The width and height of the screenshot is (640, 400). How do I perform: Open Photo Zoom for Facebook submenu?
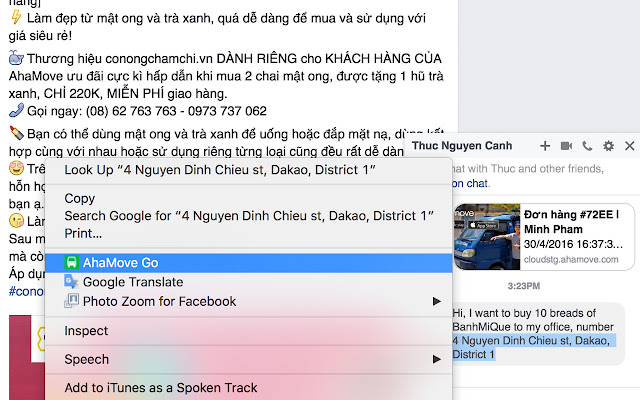pos(248,301)
